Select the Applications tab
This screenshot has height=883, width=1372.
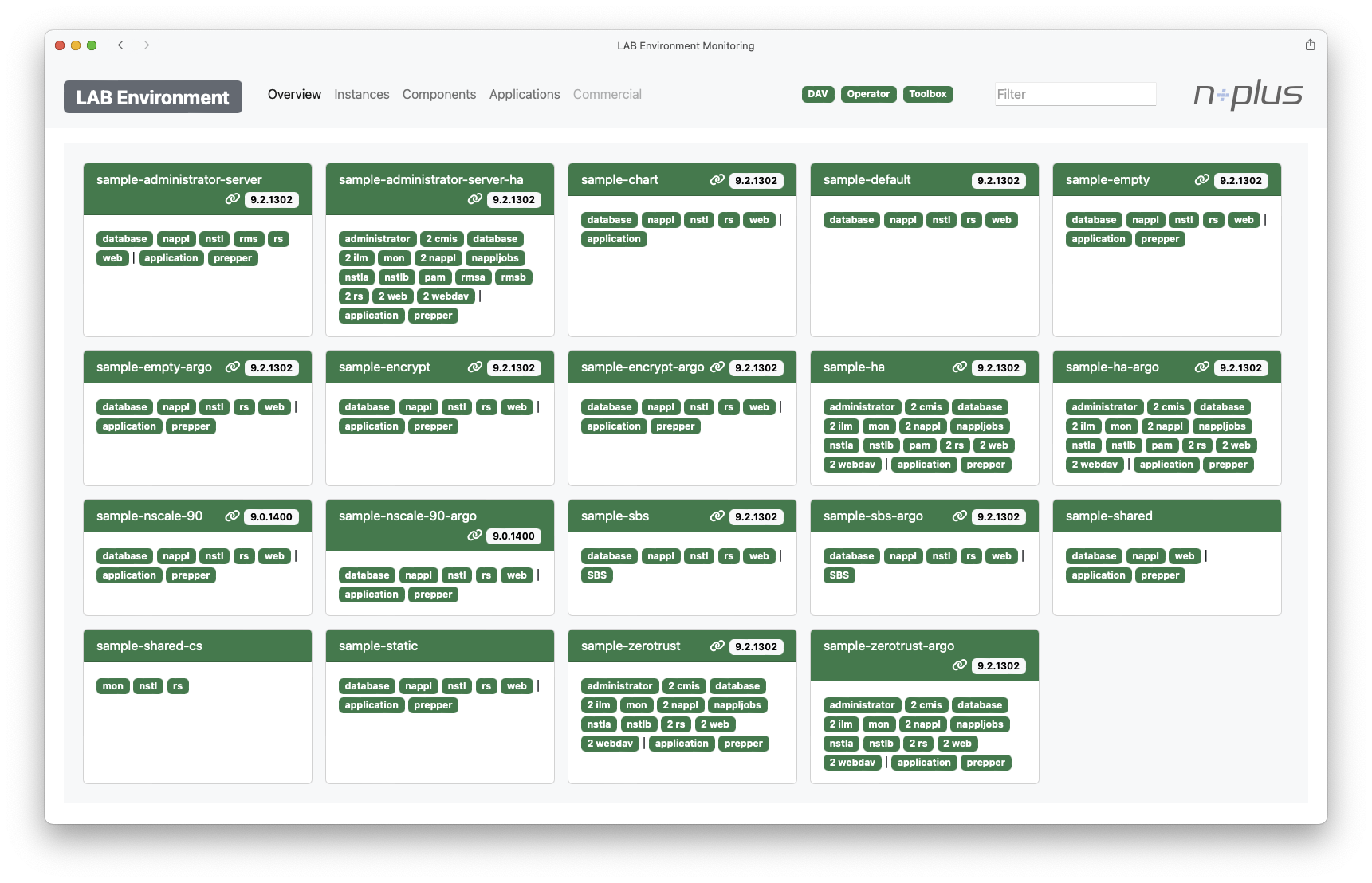524,94
